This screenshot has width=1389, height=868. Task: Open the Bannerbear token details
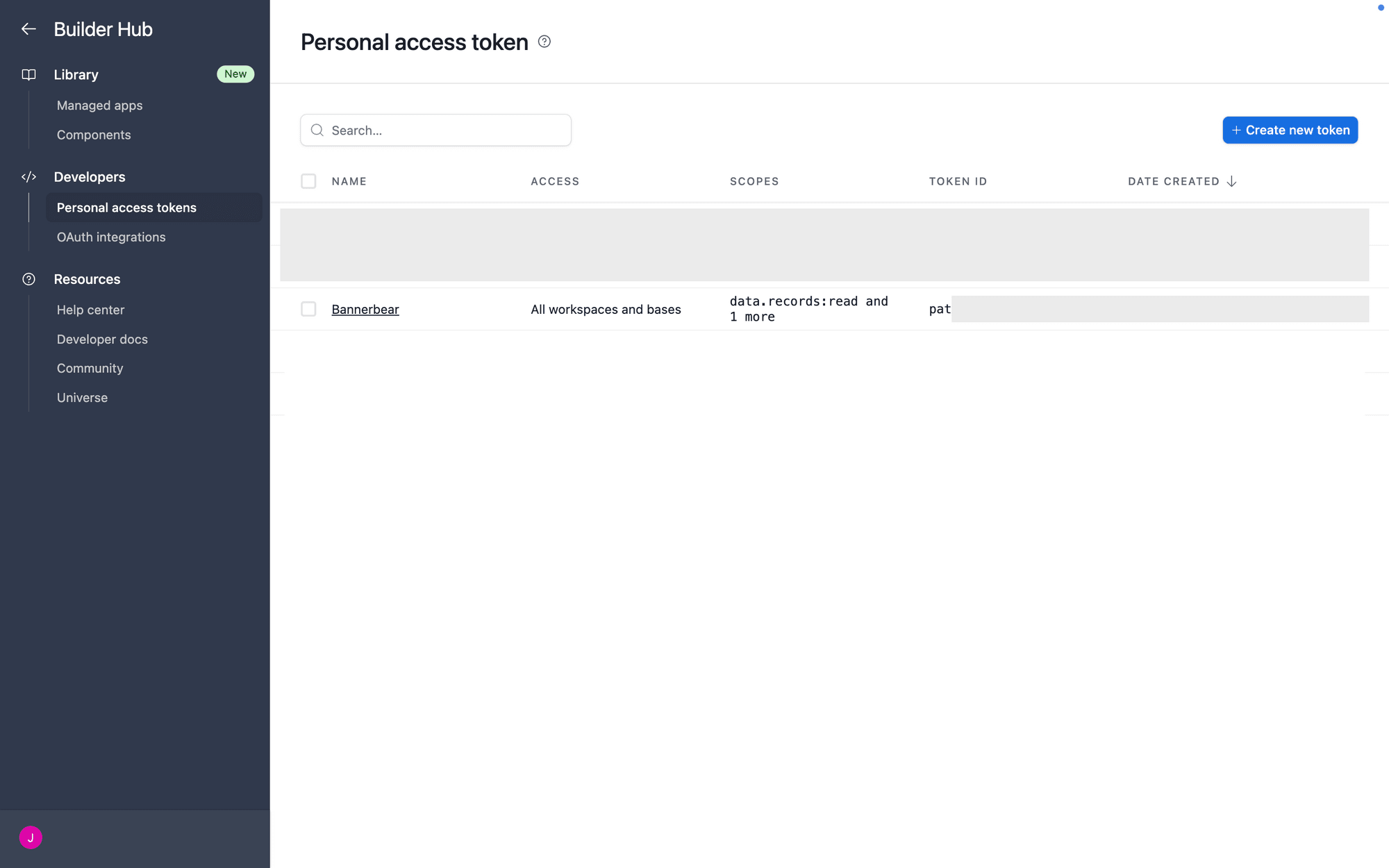(x=365, y=309)
